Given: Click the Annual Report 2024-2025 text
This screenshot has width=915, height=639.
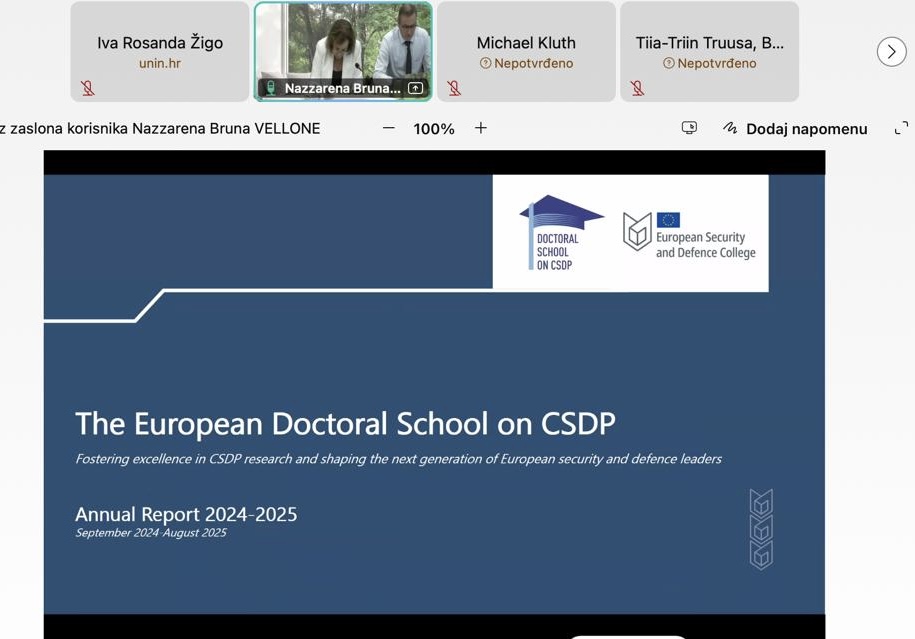Looking at the screenshot, I should pyautogui.click(x=186, y=514).
